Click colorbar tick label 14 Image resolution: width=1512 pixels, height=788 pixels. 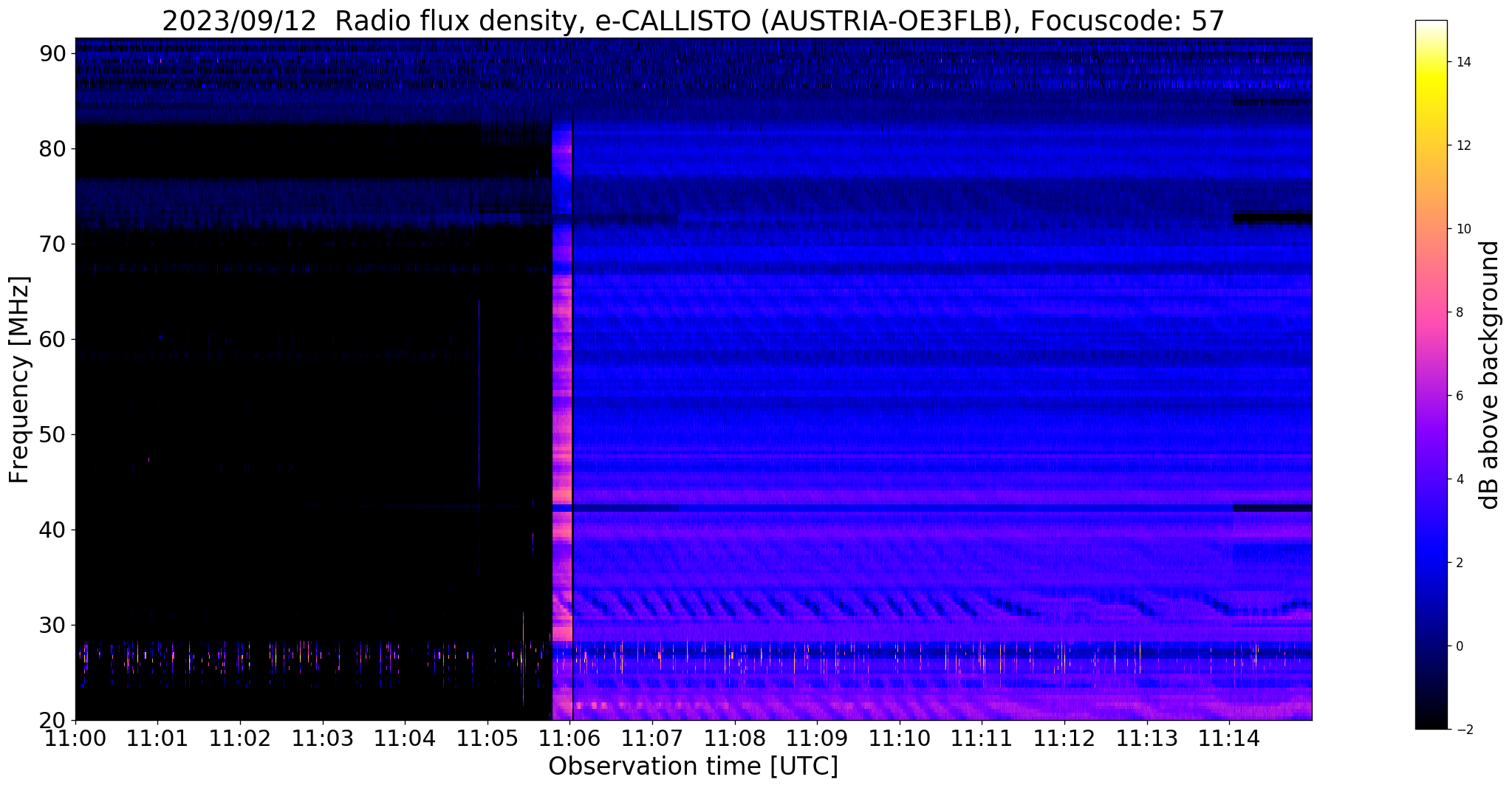[x=1463, y=62]
